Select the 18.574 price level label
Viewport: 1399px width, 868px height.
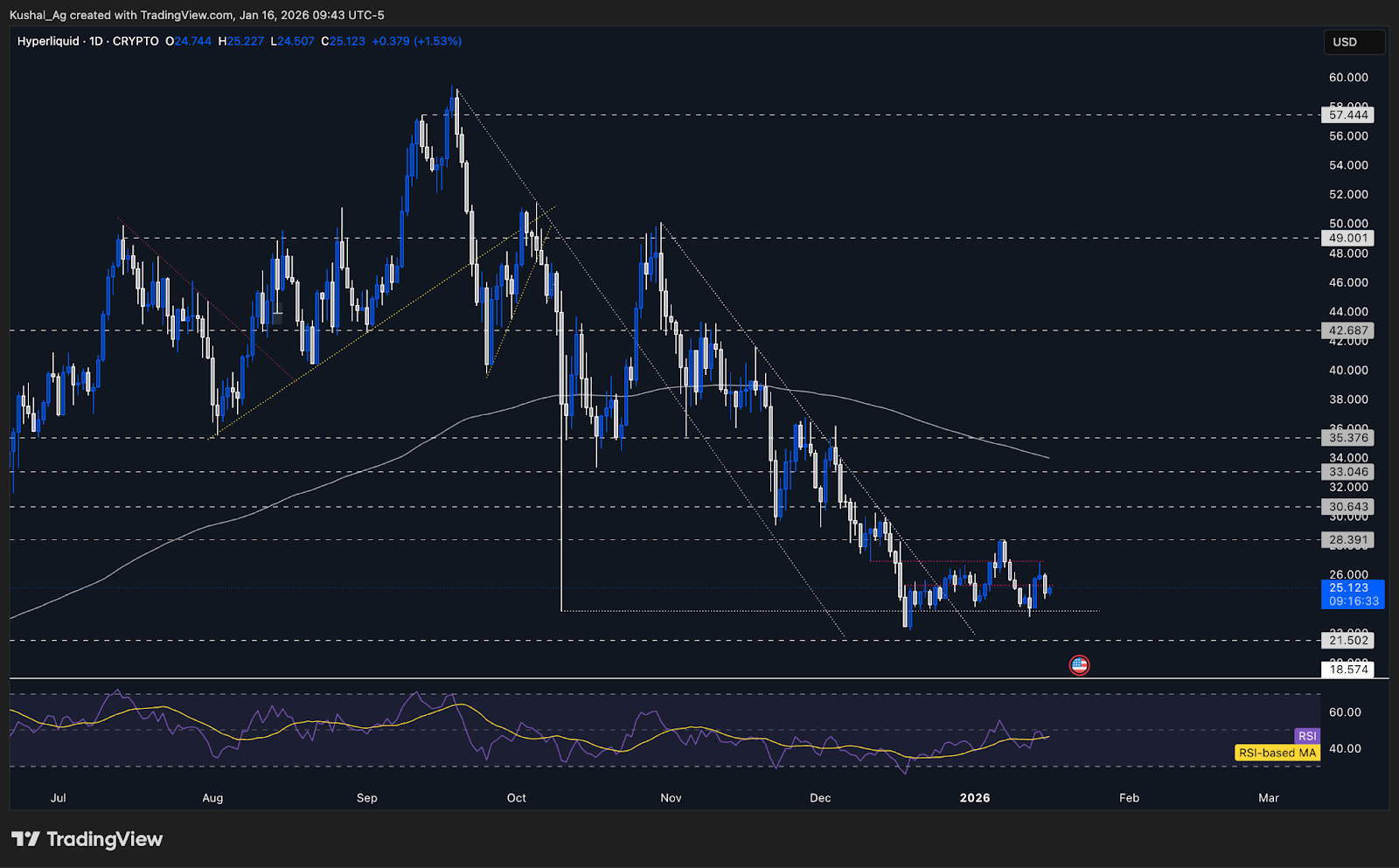(1347, 670)
